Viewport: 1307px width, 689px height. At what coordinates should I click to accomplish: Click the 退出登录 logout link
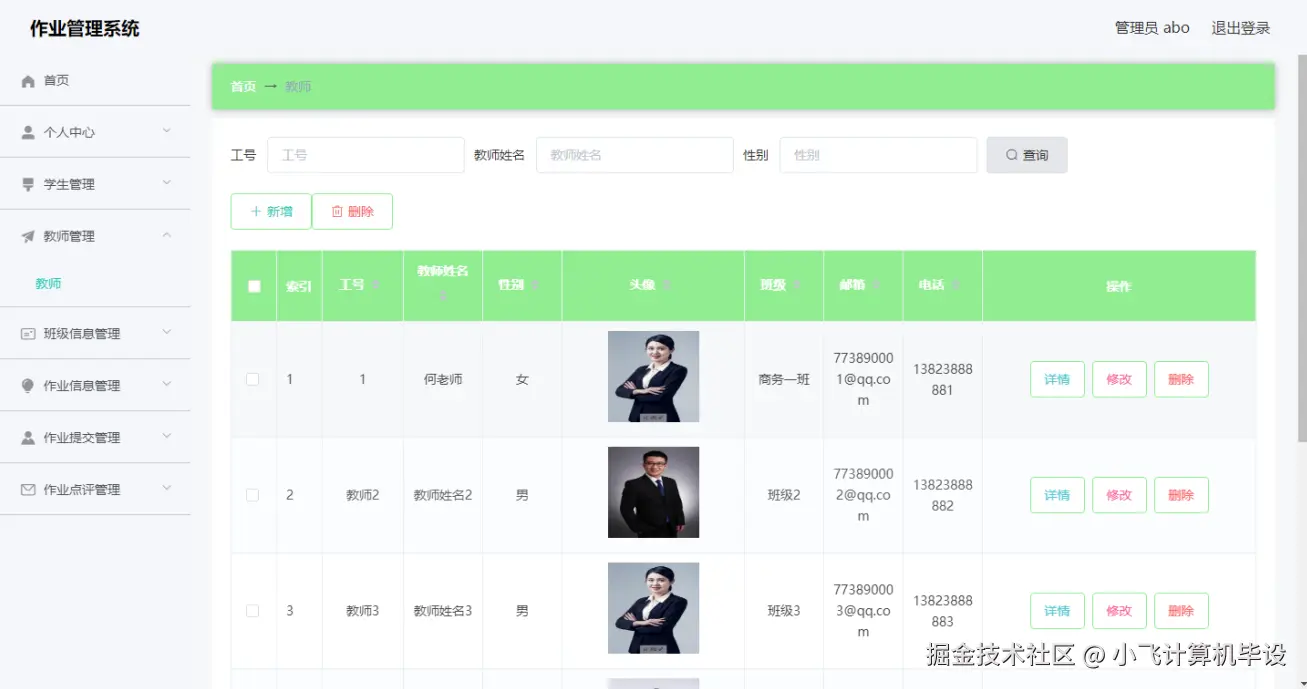(x=1241, y=28)
